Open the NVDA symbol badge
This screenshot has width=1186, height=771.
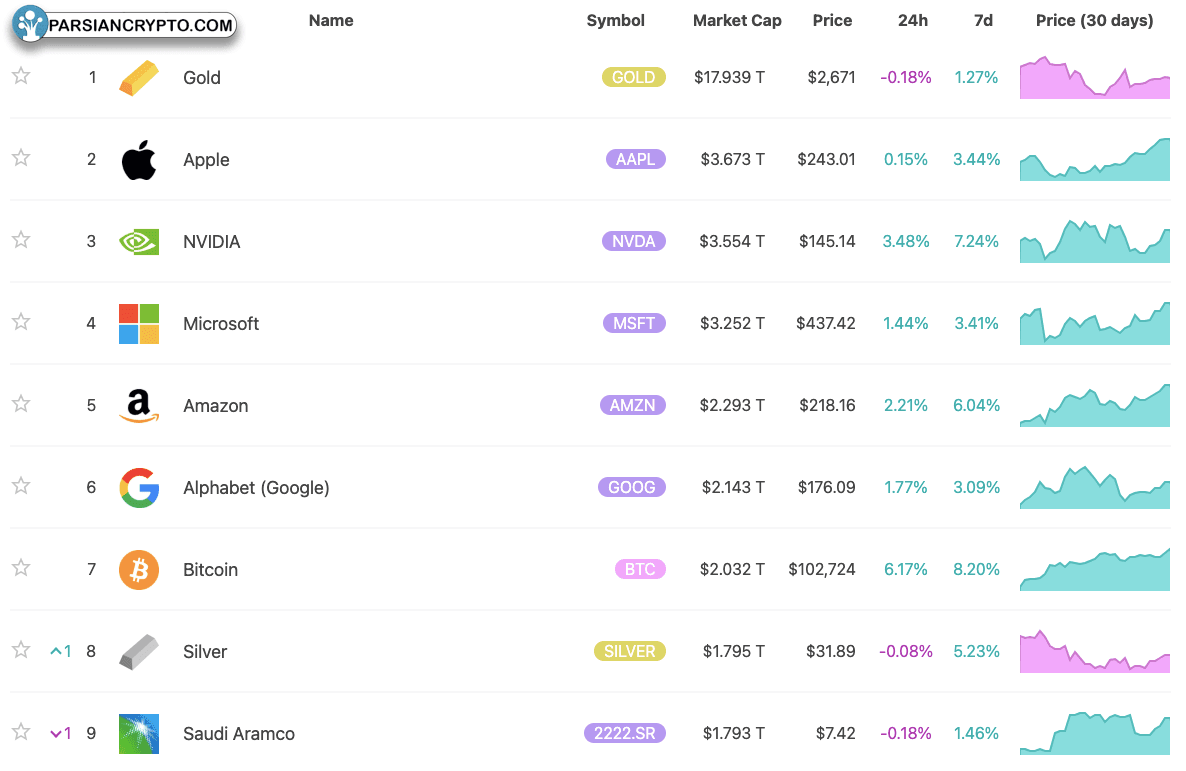634,241
